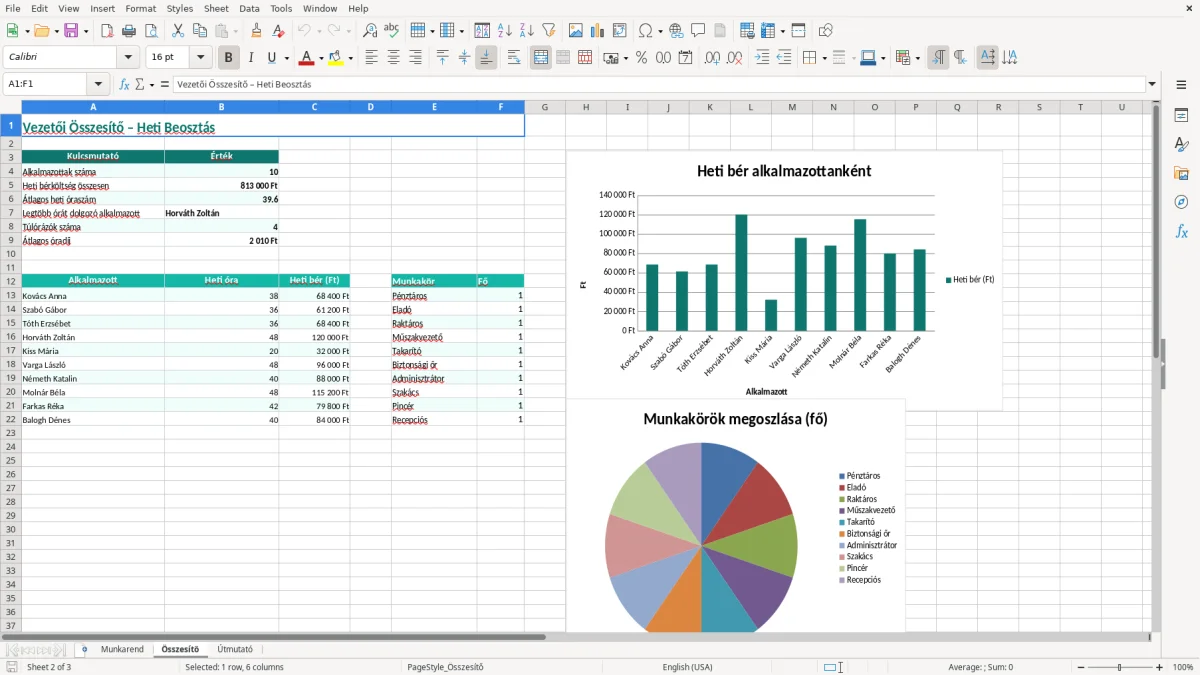Open the Borders dropdown arrow
1200x675 pixels.
point(826,59)
